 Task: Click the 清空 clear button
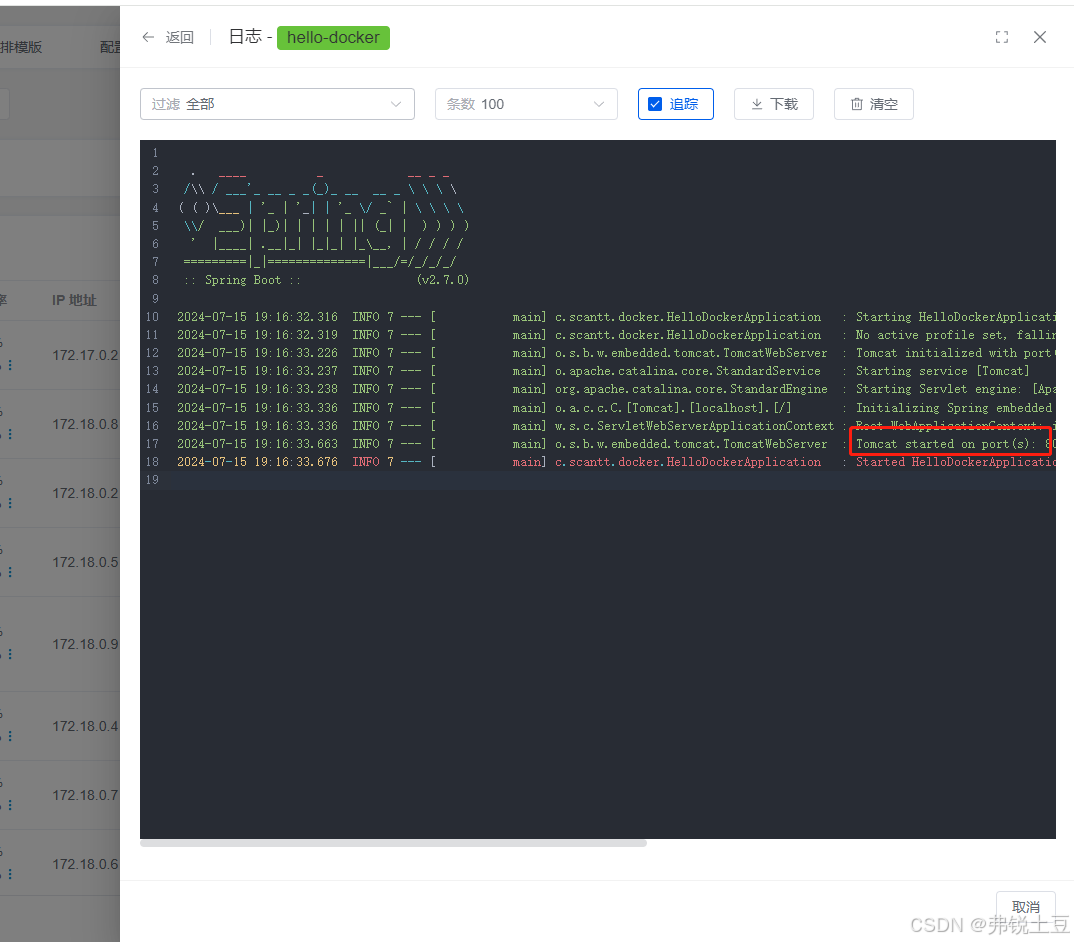874,104
